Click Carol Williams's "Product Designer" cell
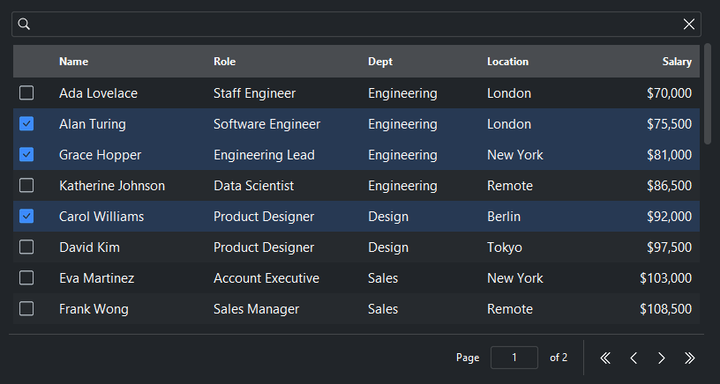The height and width of the screenshot is (384, 720). coord(264,216)
